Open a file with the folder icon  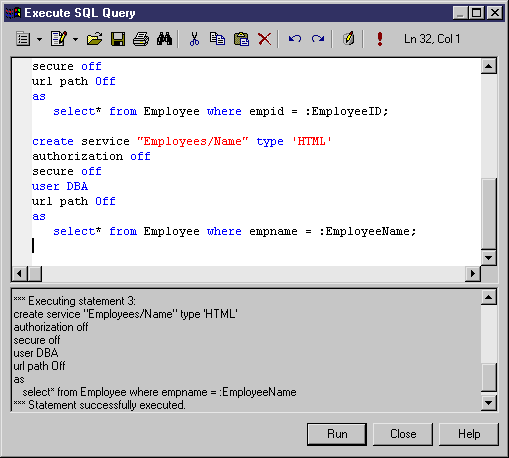tap(94, 39)
